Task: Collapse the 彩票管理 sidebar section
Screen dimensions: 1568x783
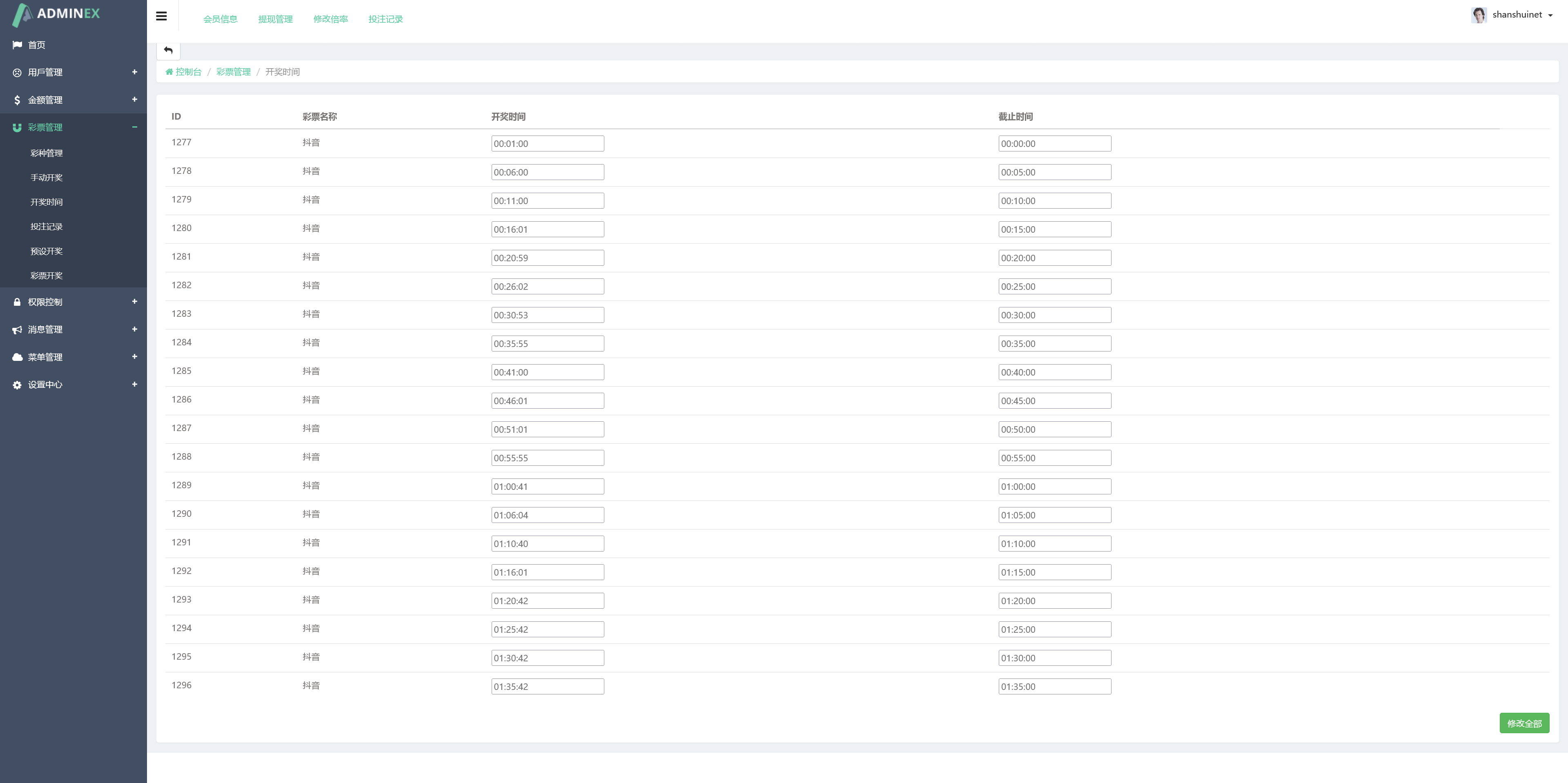Action: pos(134,127)
